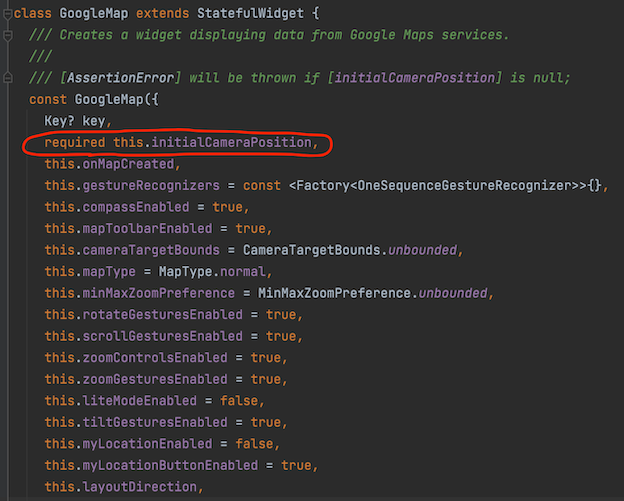Click the OneSequenceGestureRecognizer type
This screenshot has height=501, width=624.
[464, 185]
